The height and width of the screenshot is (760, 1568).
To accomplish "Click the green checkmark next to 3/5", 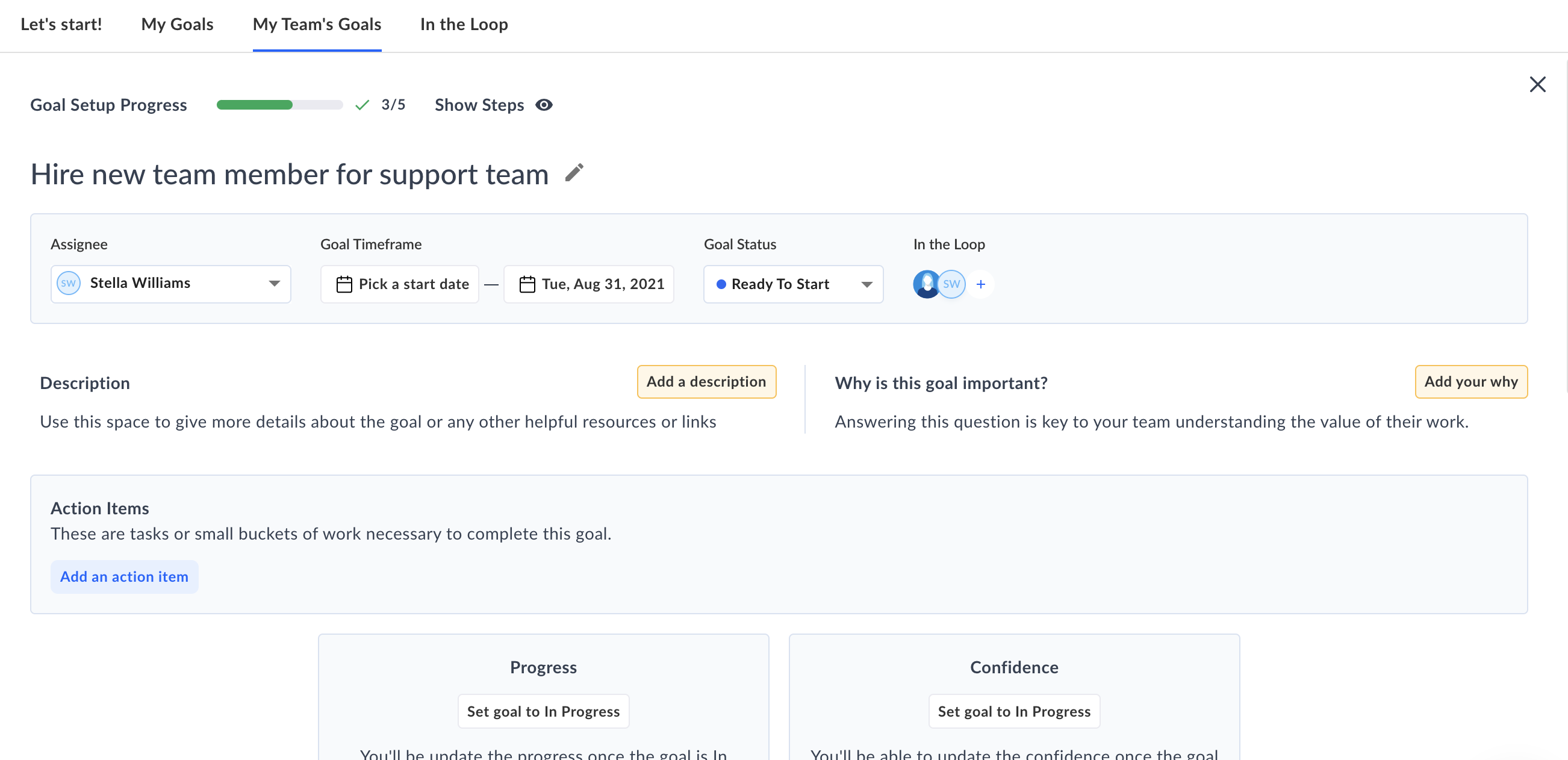I will 362,105.
